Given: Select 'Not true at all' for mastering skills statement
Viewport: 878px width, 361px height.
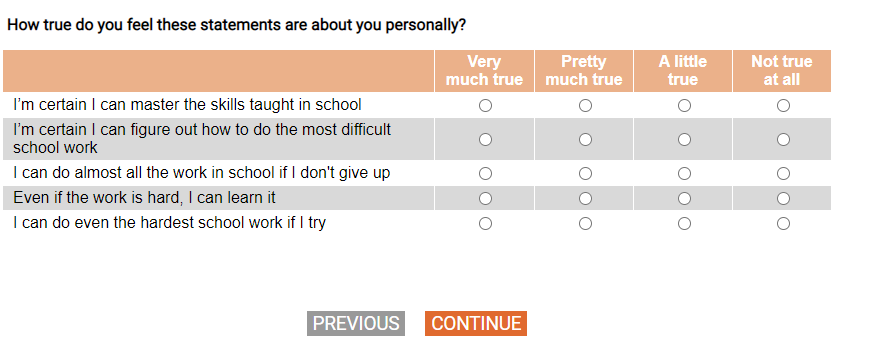Looking at the screenshot, I should coord(783,105).
